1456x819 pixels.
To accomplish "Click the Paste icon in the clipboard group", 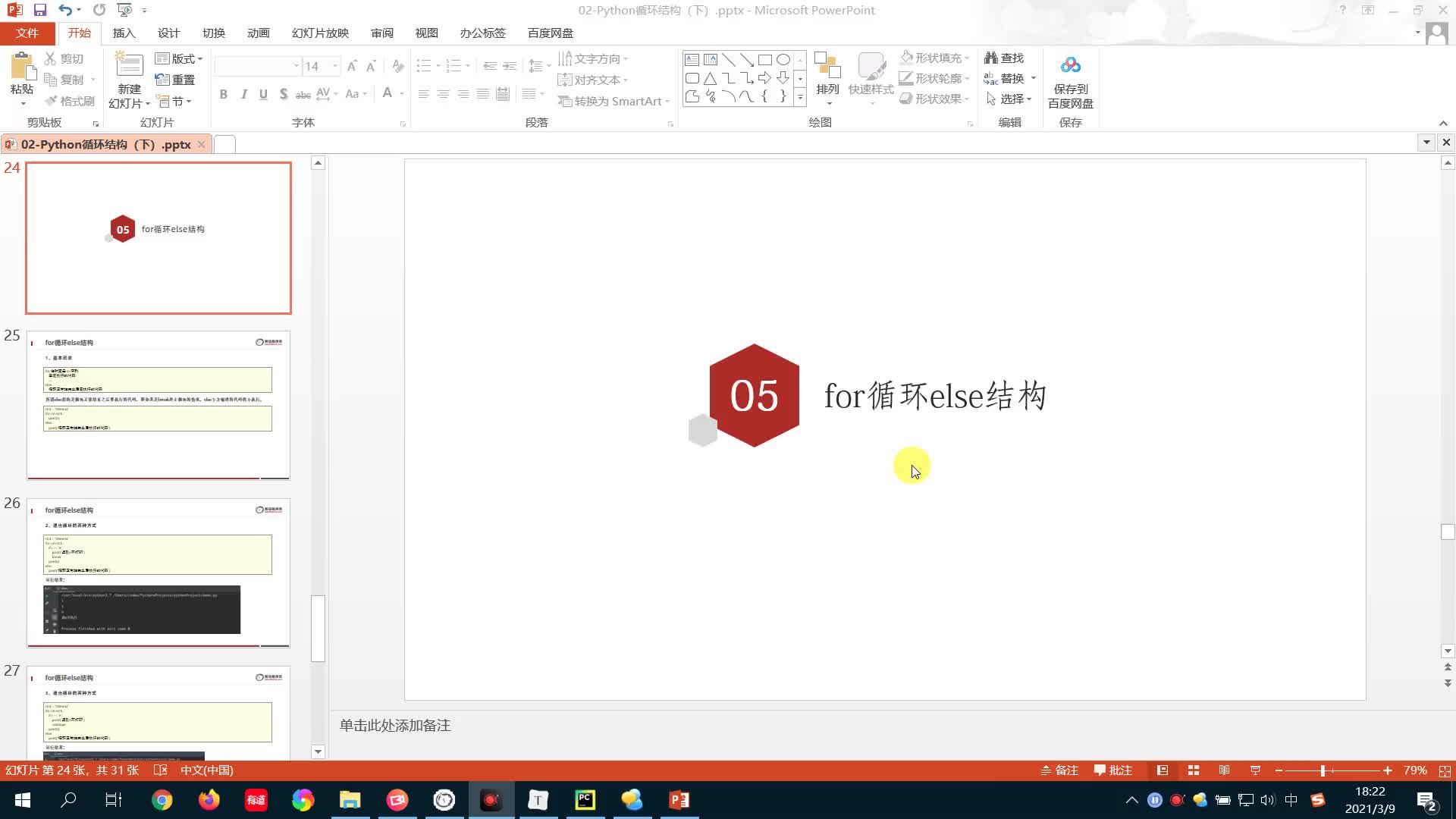I will (22, 67).
